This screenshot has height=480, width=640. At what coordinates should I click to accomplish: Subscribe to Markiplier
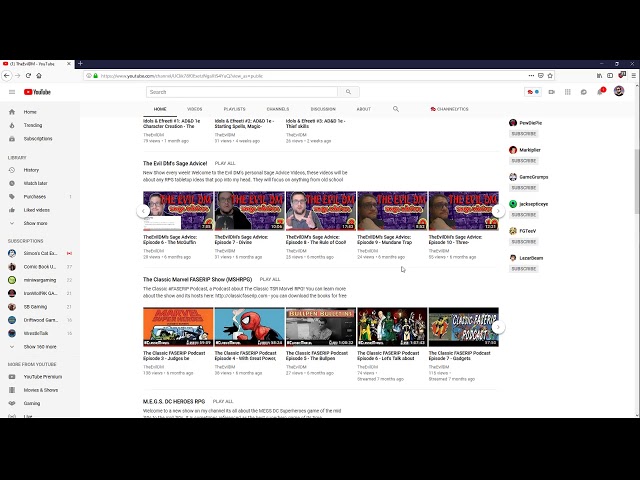(524, 161)
